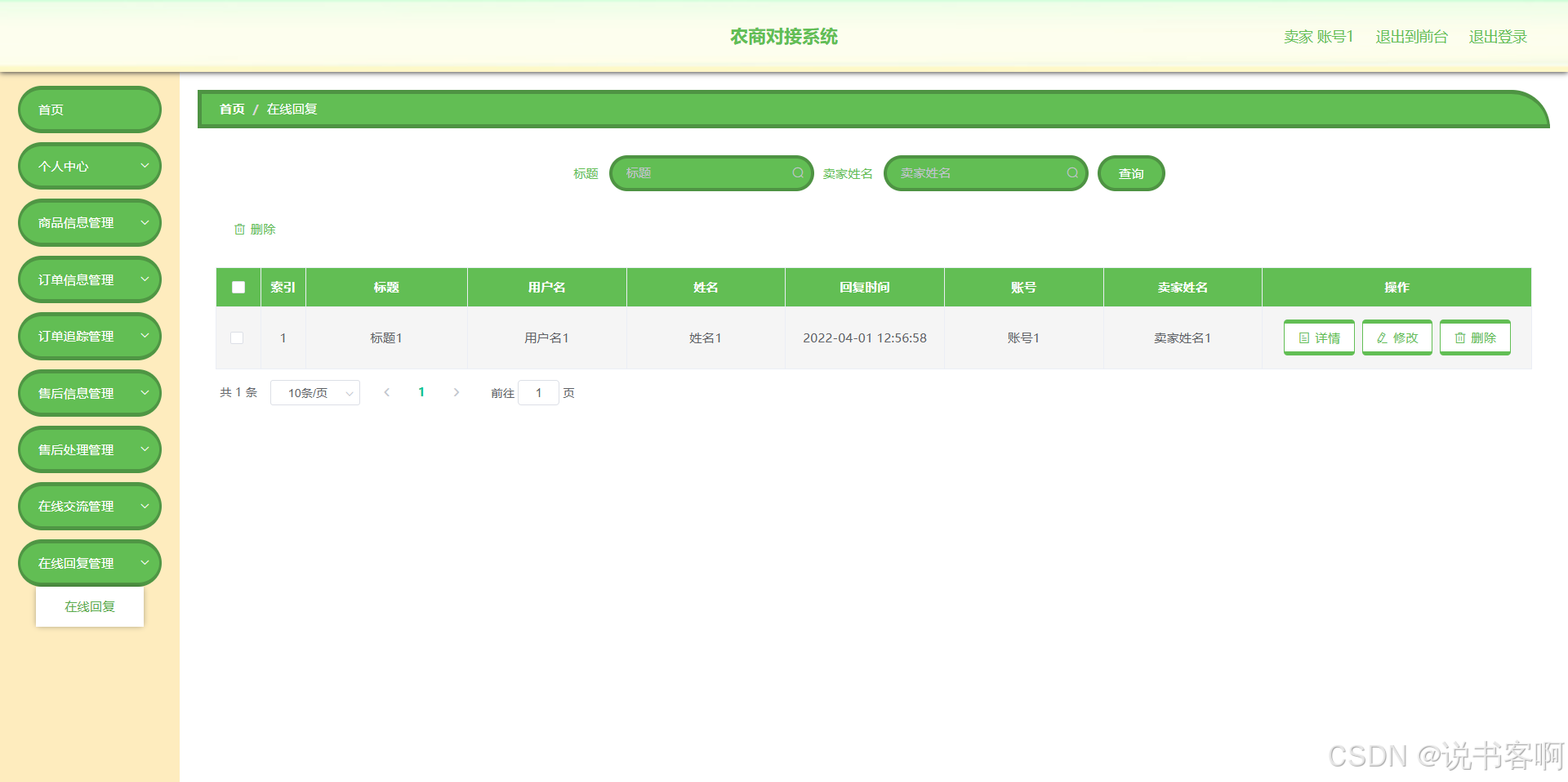Click the 农商对接系统 title

tap(784, 37)
